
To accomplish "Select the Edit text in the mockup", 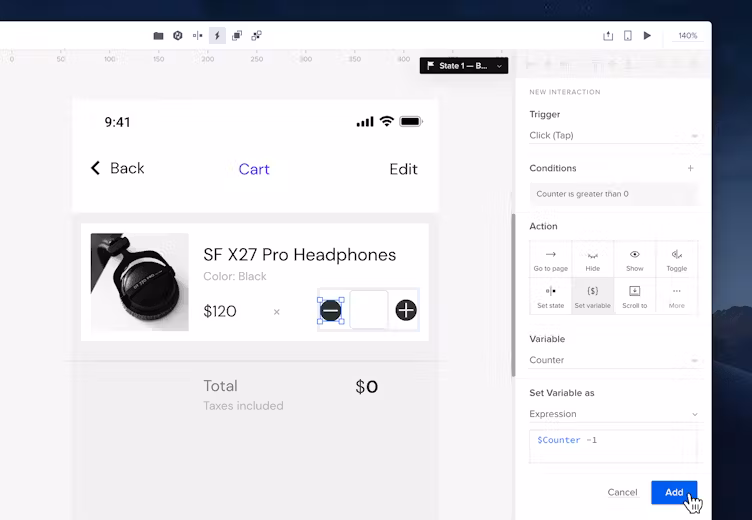I will [403, 169].
